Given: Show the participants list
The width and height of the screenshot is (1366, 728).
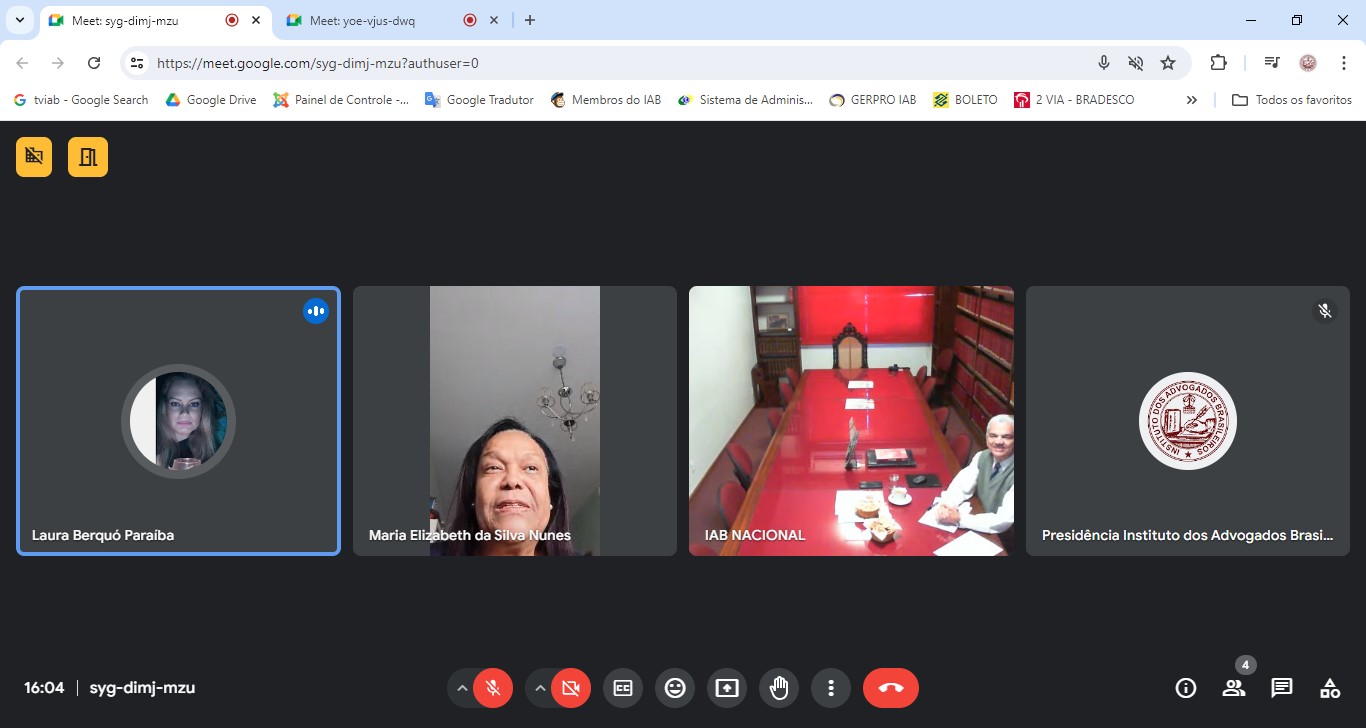Looking at the screenshot, I should [1234, 688].
